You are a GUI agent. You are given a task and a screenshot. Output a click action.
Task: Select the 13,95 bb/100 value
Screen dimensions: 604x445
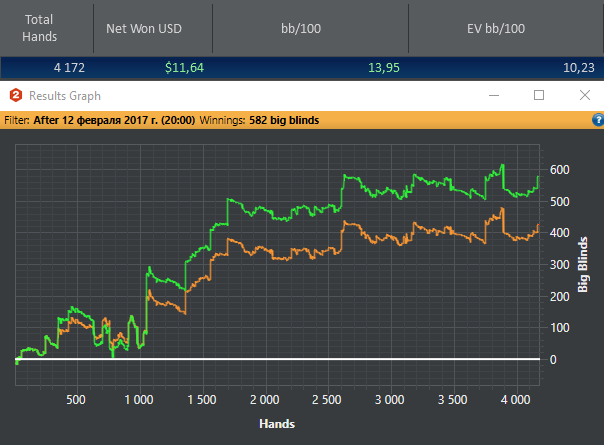tap(384, 68)
